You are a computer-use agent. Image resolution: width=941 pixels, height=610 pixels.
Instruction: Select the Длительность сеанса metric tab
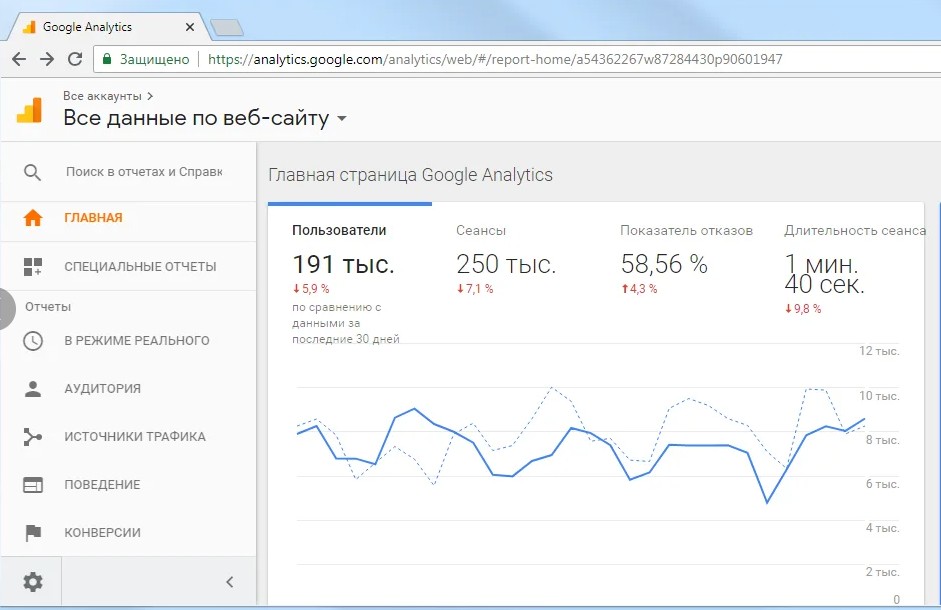[855, 231]
